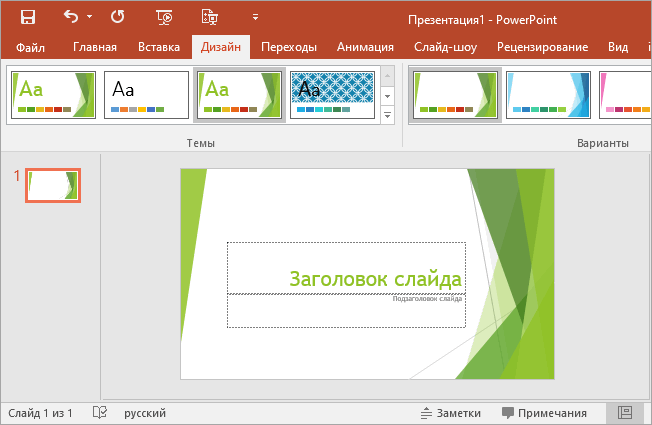Image resolution: width=652 pixels, height=425 pixels.
Task: Toggle the Примечания comments pane
Action: click(x=544, y=413)
